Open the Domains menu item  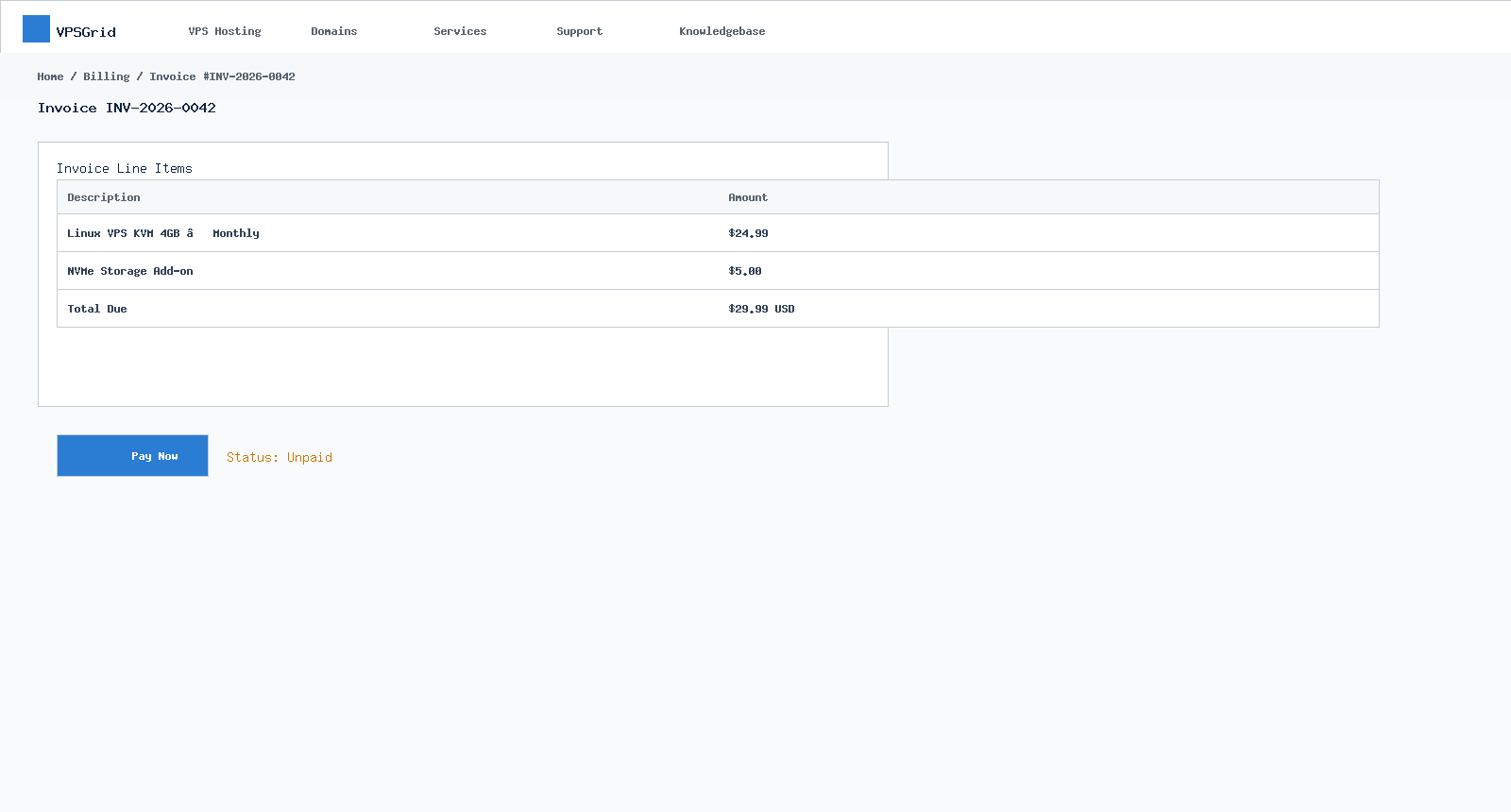[x=334, y=31]
